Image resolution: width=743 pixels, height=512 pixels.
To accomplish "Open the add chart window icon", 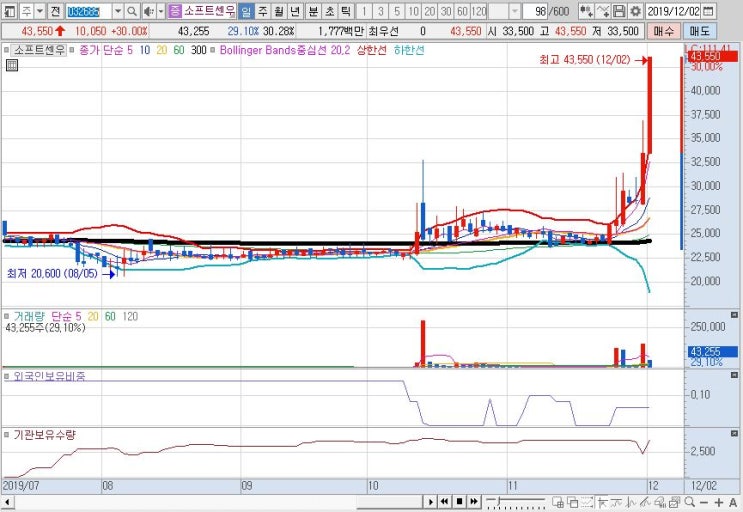I will (x=558, y=502).
